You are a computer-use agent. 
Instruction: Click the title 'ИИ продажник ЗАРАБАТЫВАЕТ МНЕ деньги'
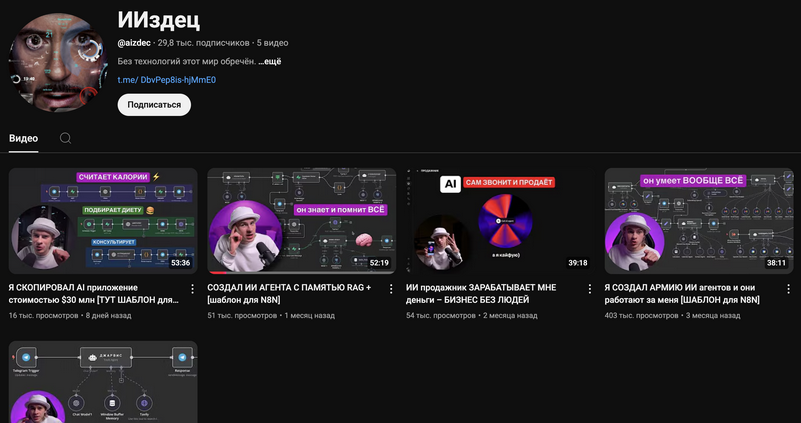click(481, 294)
